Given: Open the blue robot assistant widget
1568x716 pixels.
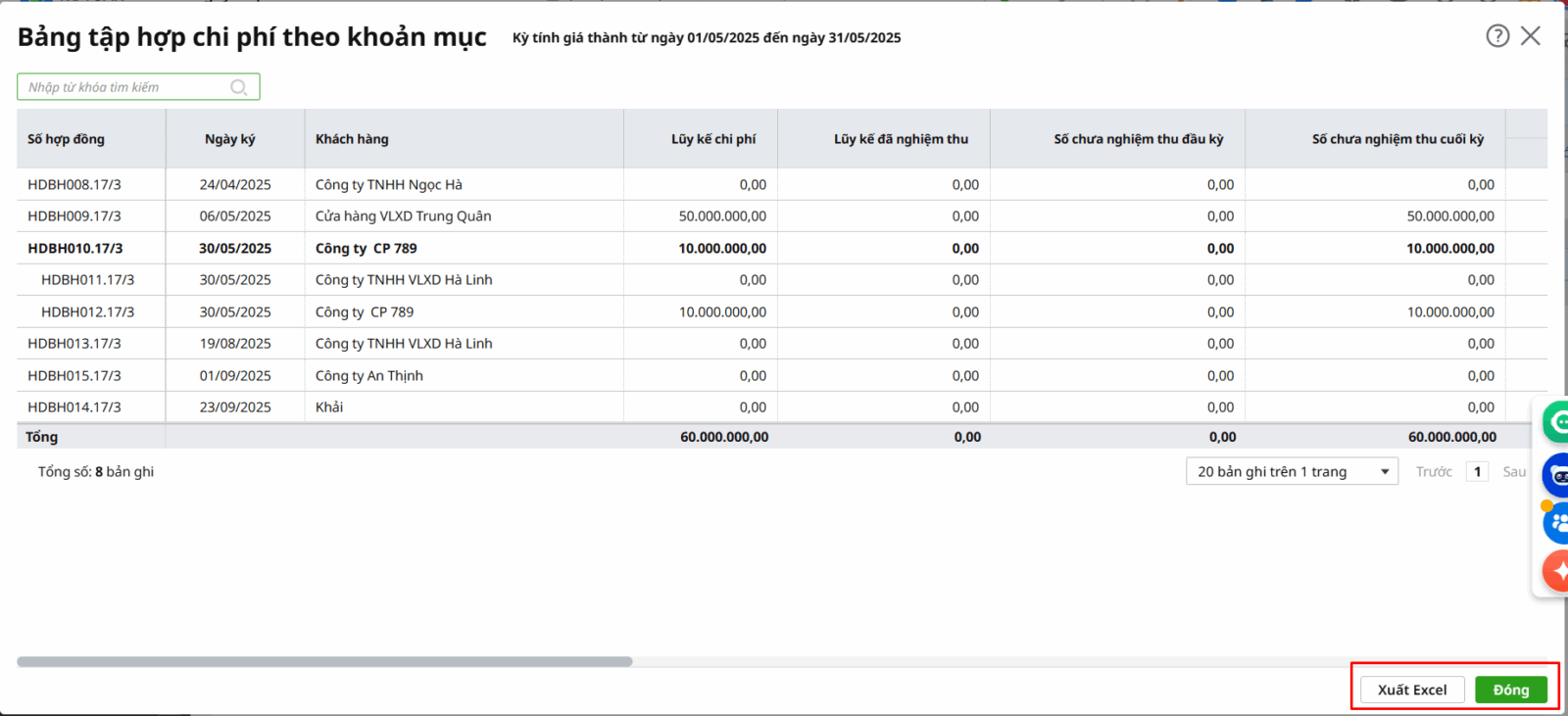Looking at the screenshot, I should (x=1555, y=476).
